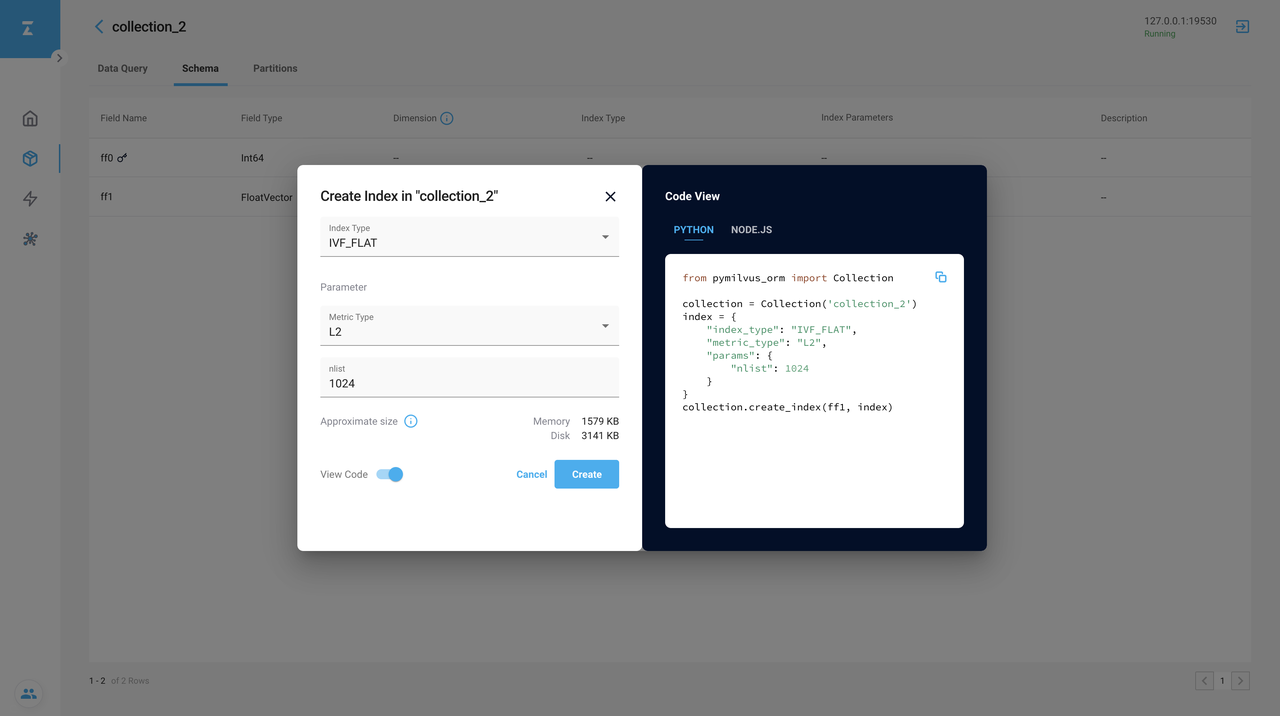Click the asterisk system view sidebar icon
The height and width of the screenshot is (716, 1280).
pos(30,239)
